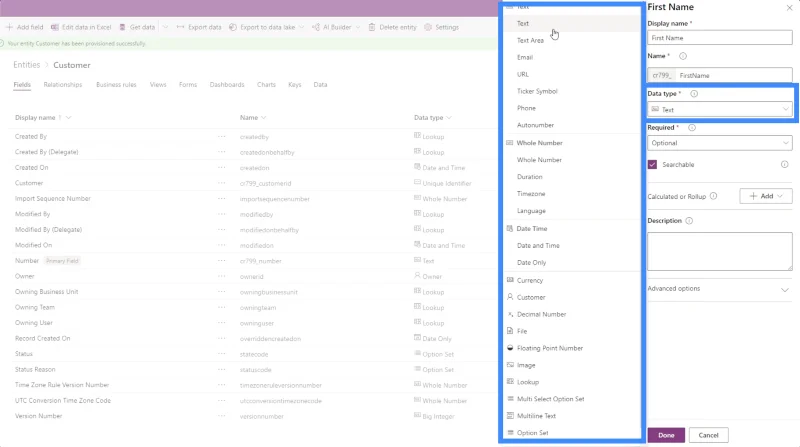Switch to the Forms tab
Viewport: 800px width, 447px height.
(188, 85)
